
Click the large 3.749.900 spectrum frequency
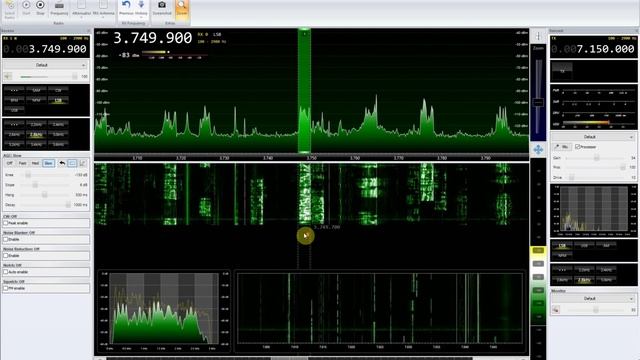(152, 38)
